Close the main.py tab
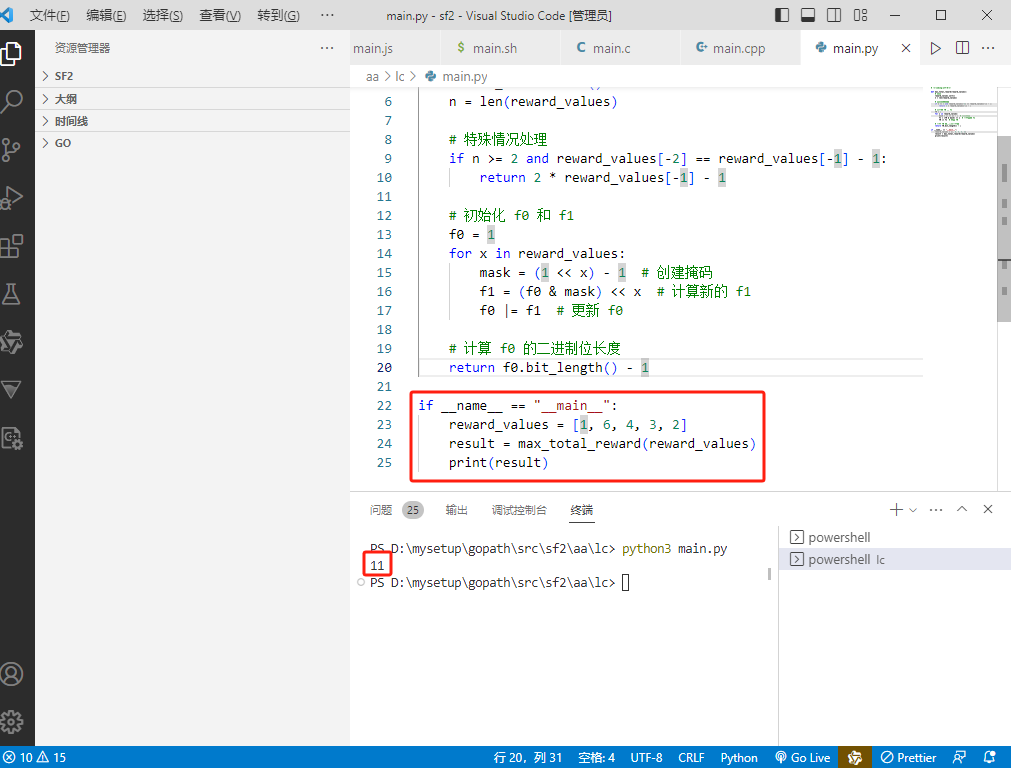This screenshot has height=768, width=1011. [x=906, y=48]
